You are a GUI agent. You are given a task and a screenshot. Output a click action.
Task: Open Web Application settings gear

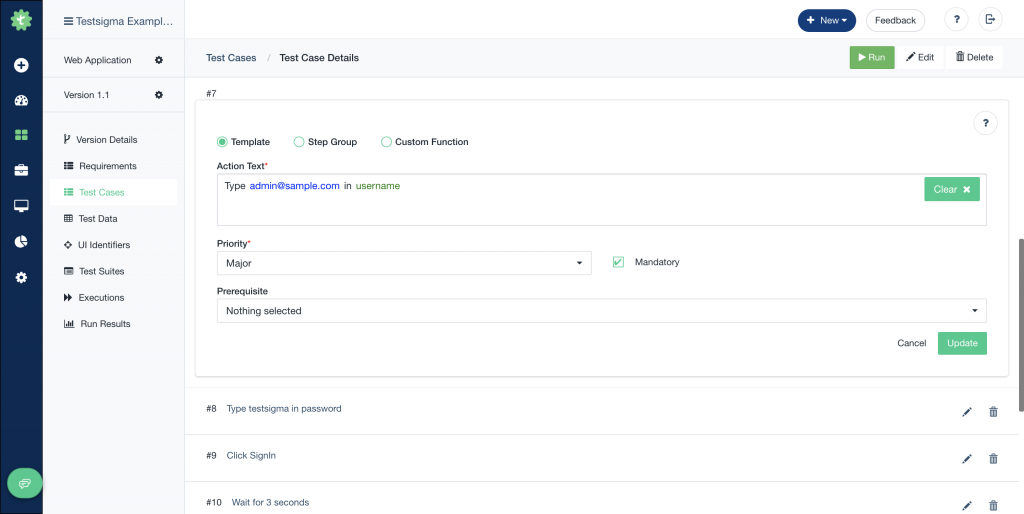pos(159,60)
